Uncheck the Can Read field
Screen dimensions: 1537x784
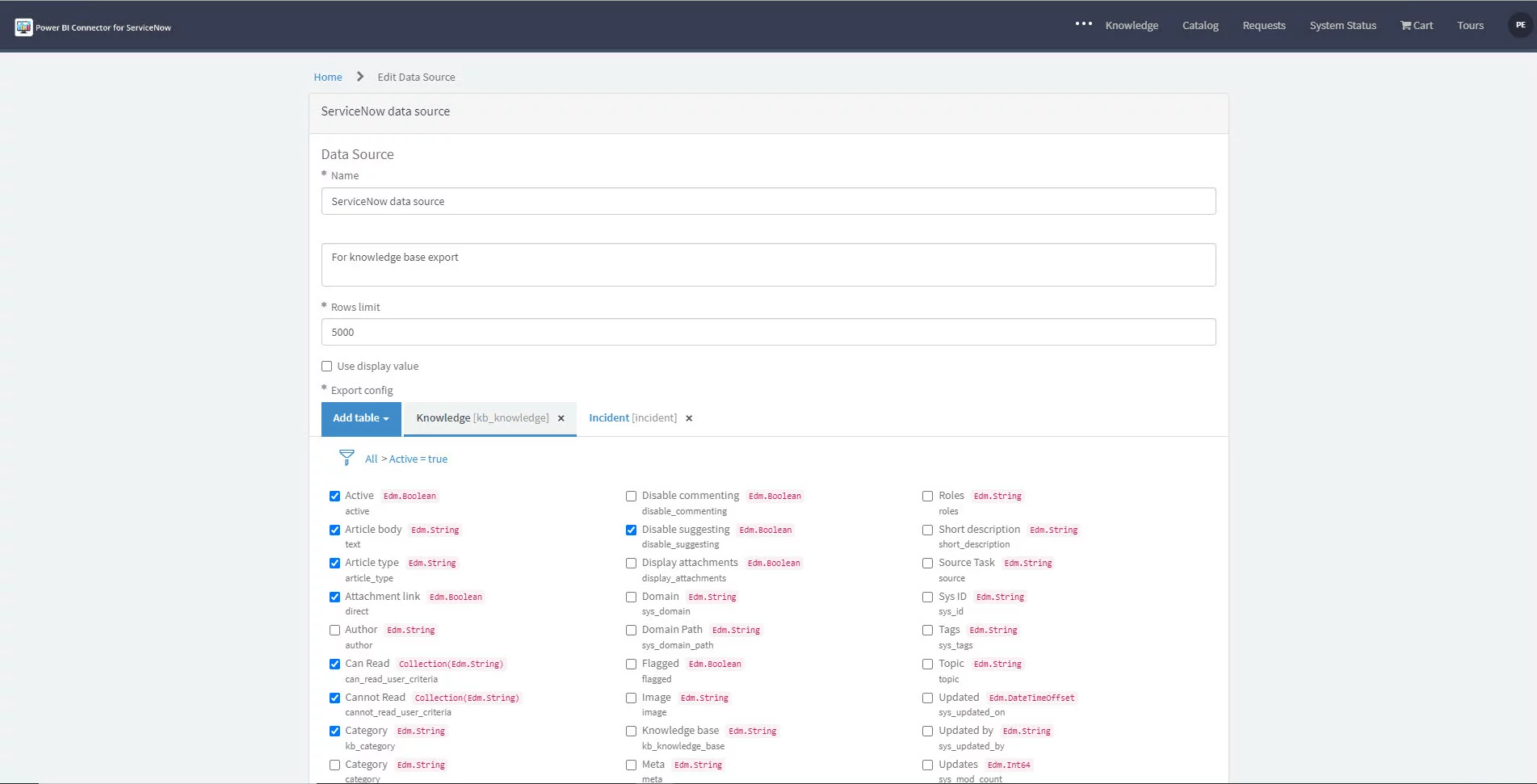coord(334,665)
